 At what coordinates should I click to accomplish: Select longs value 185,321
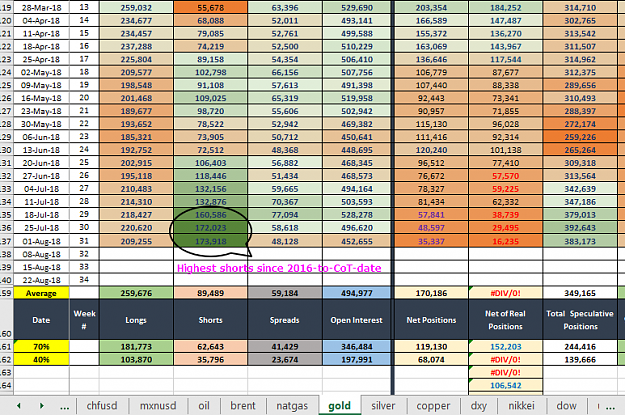[136, 137]
